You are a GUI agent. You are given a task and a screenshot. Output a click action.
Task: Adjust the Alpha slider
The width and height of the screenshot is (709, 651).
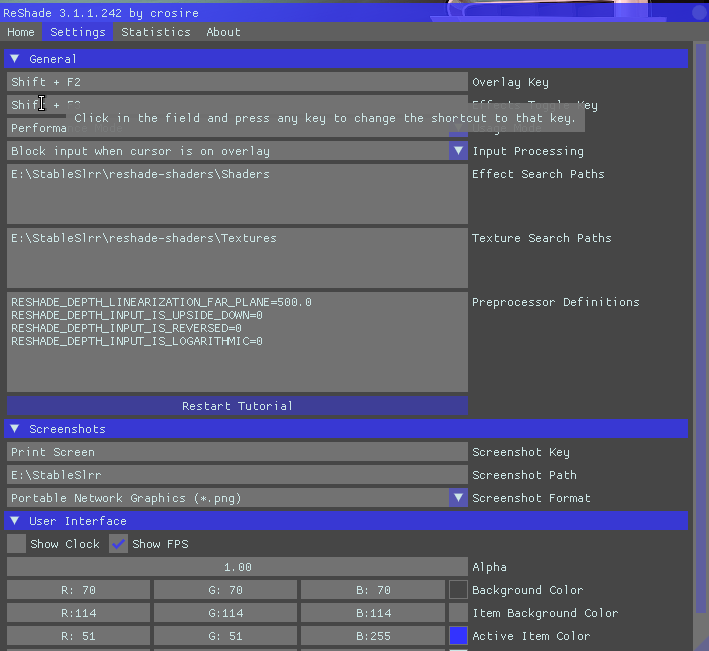[237, 567]
